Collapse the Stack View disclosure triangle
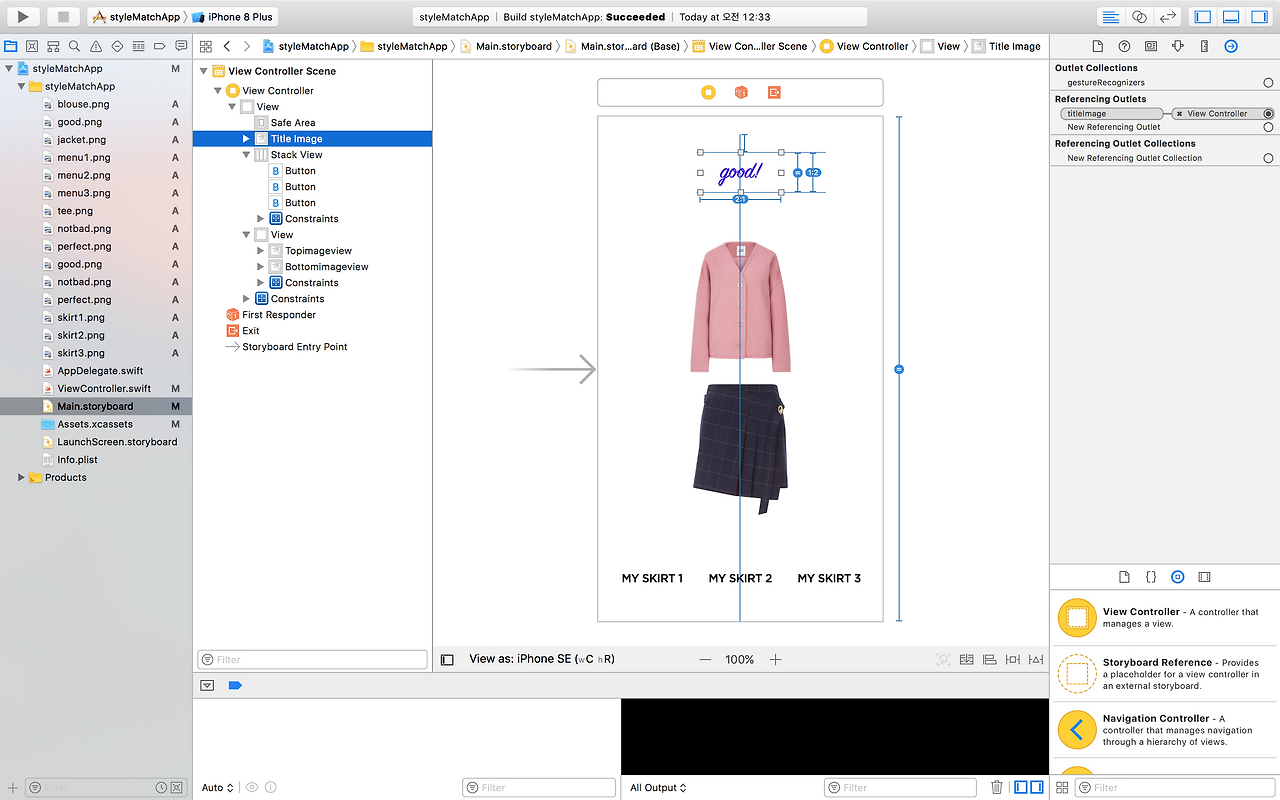 [x=246, y=155]
